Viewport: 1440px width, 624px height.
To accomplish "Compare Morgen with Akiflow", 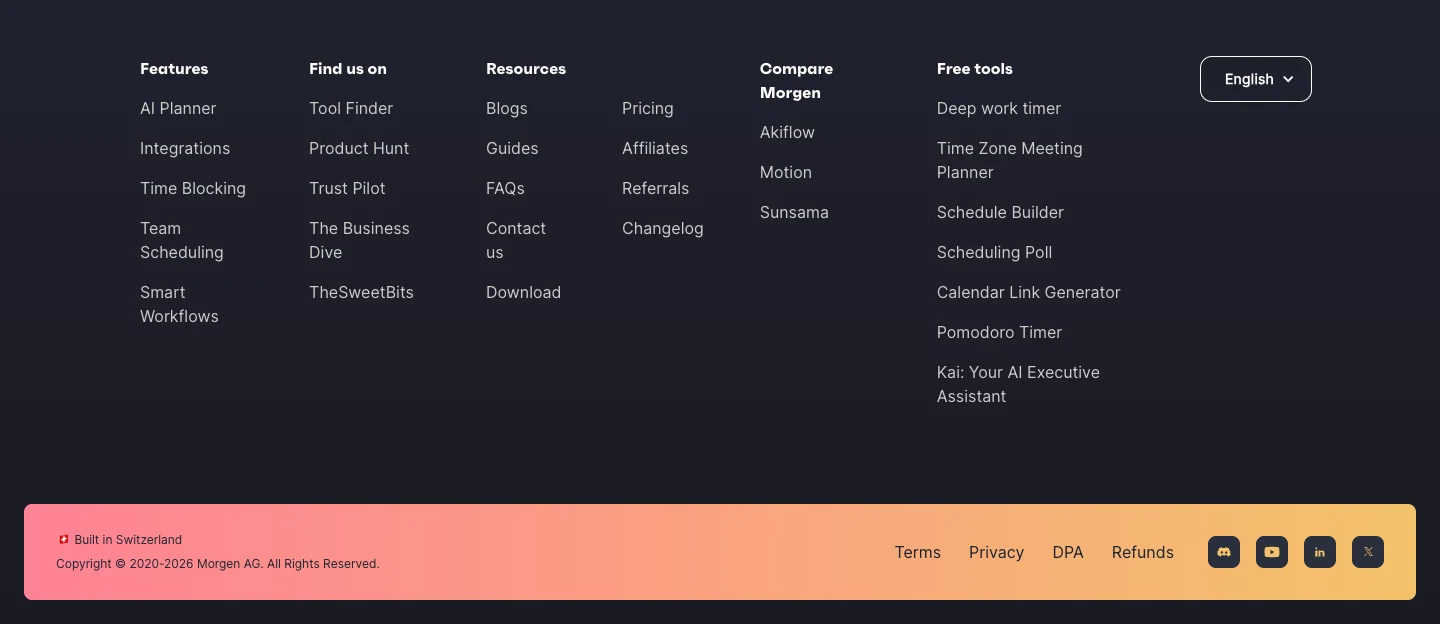I will click(x=787, y=132).
